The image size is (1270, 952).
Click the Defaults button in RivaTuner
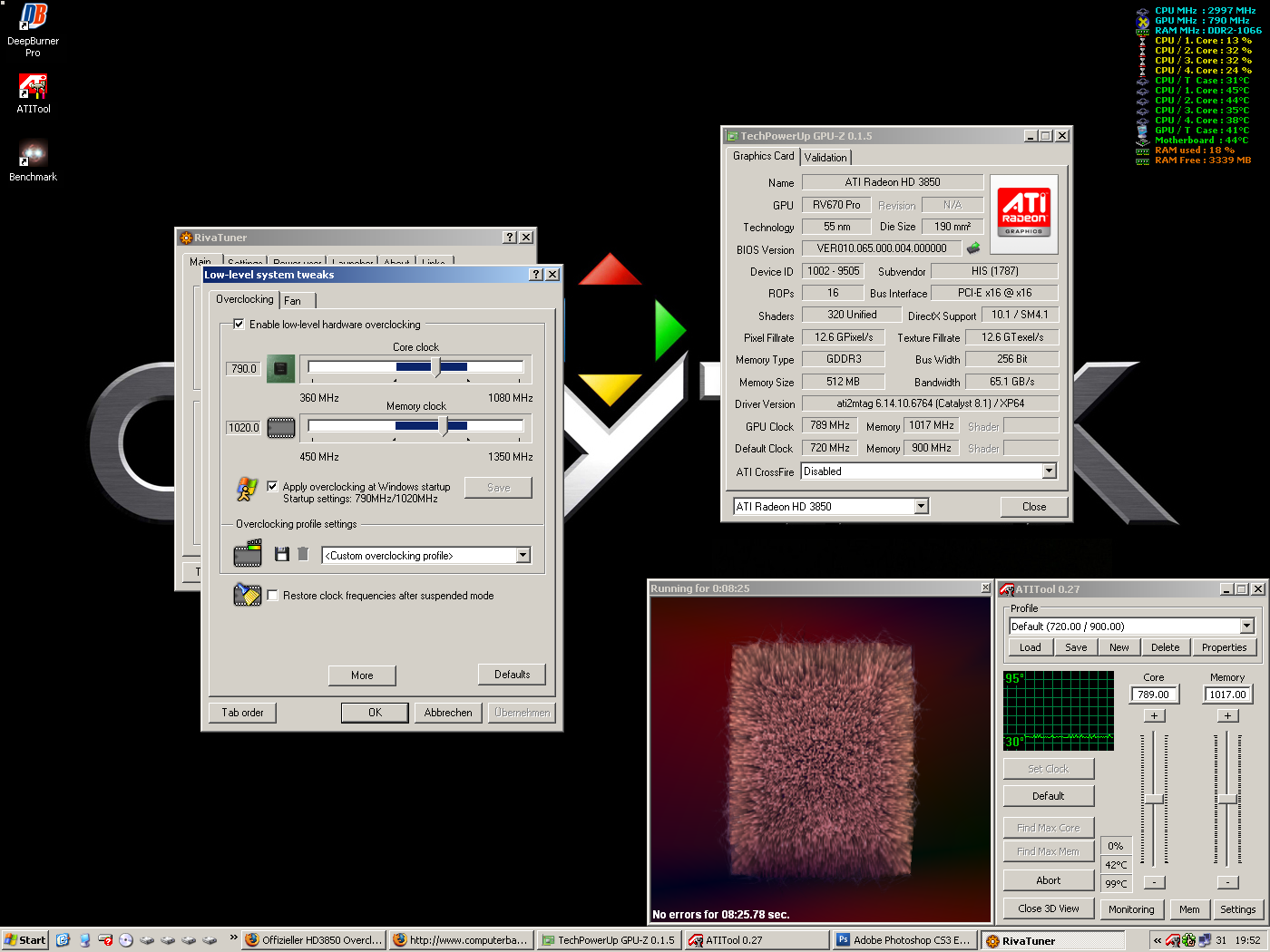click(x=512, y=675)
